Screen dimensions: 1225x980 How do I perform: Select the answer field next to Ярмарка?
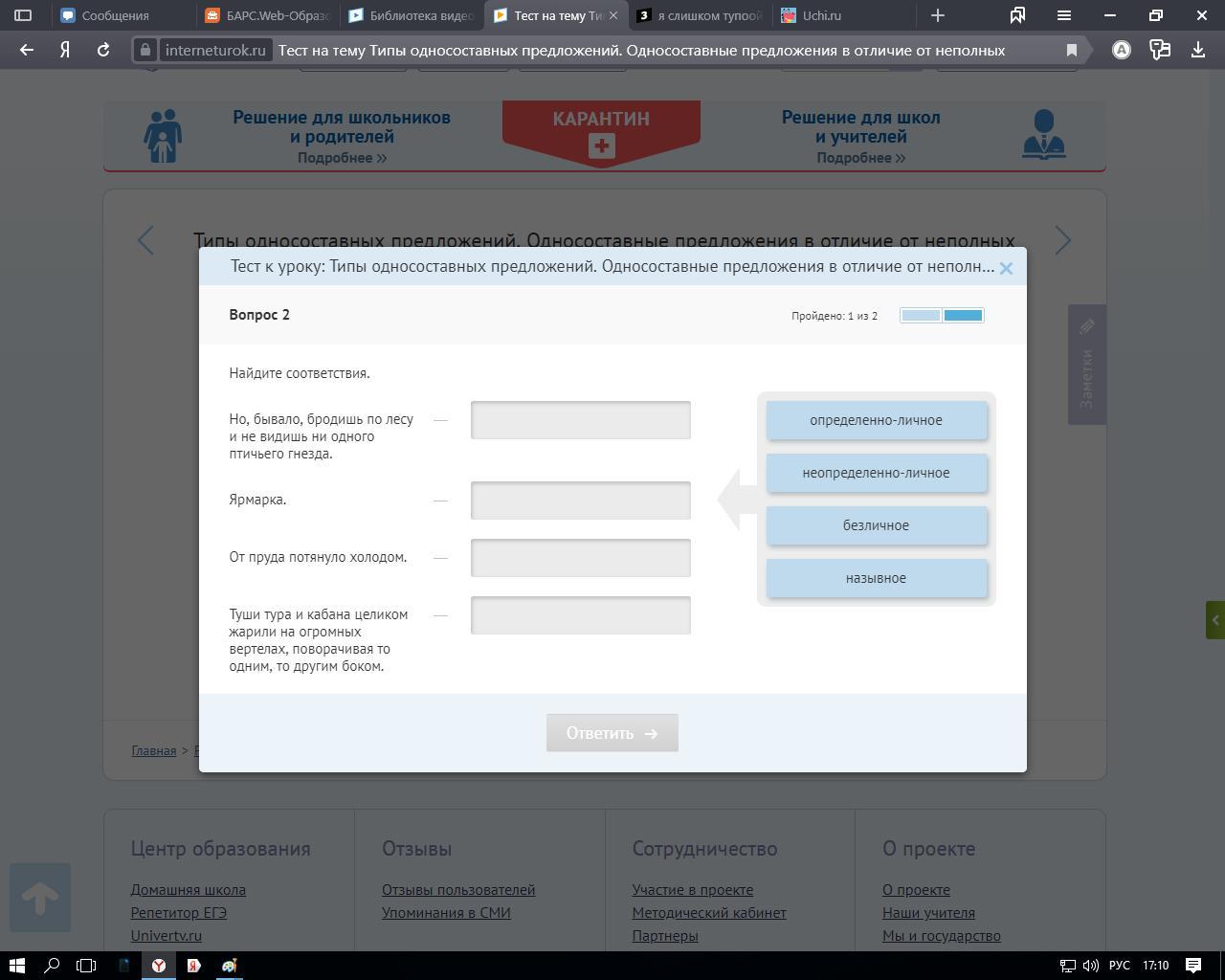580,501
